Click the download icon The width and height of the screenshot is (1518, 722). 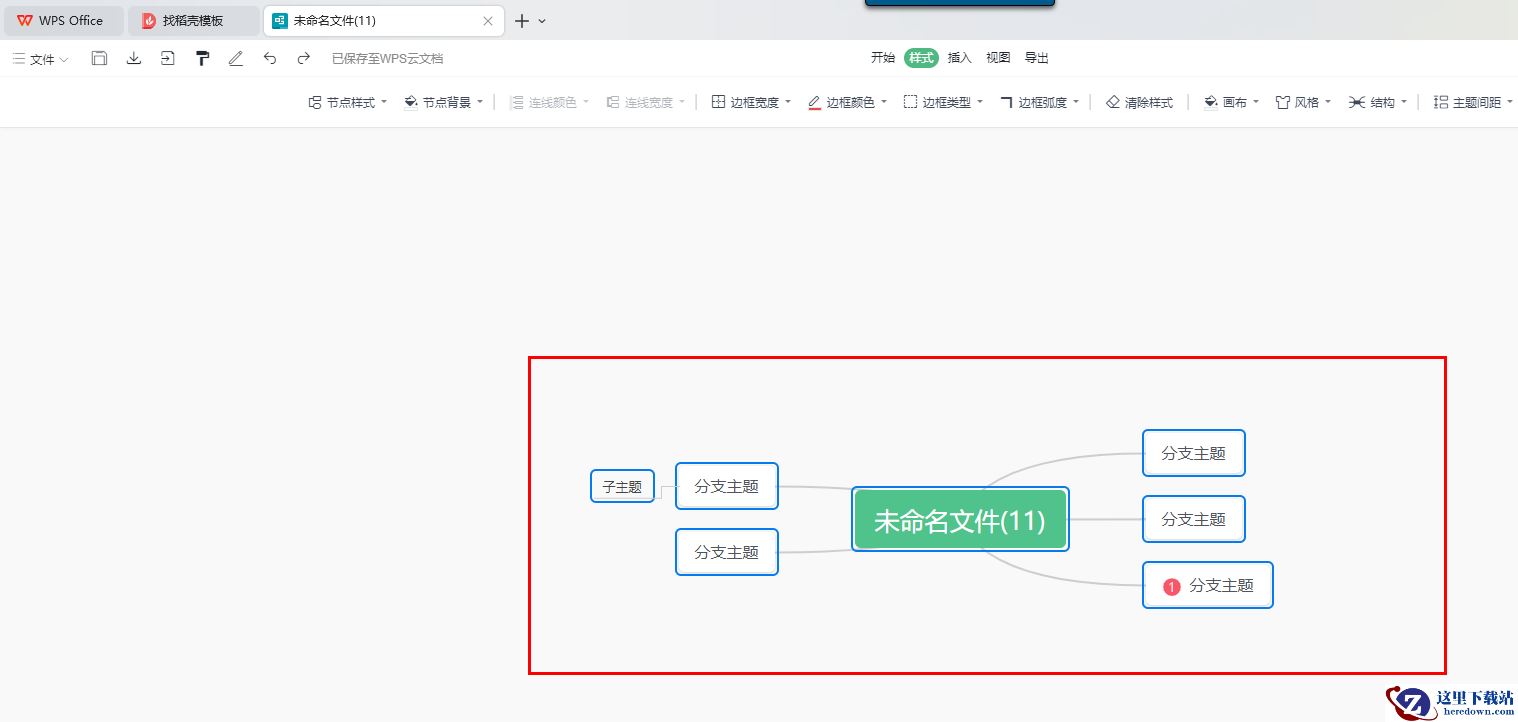click(x=134, y=59)
